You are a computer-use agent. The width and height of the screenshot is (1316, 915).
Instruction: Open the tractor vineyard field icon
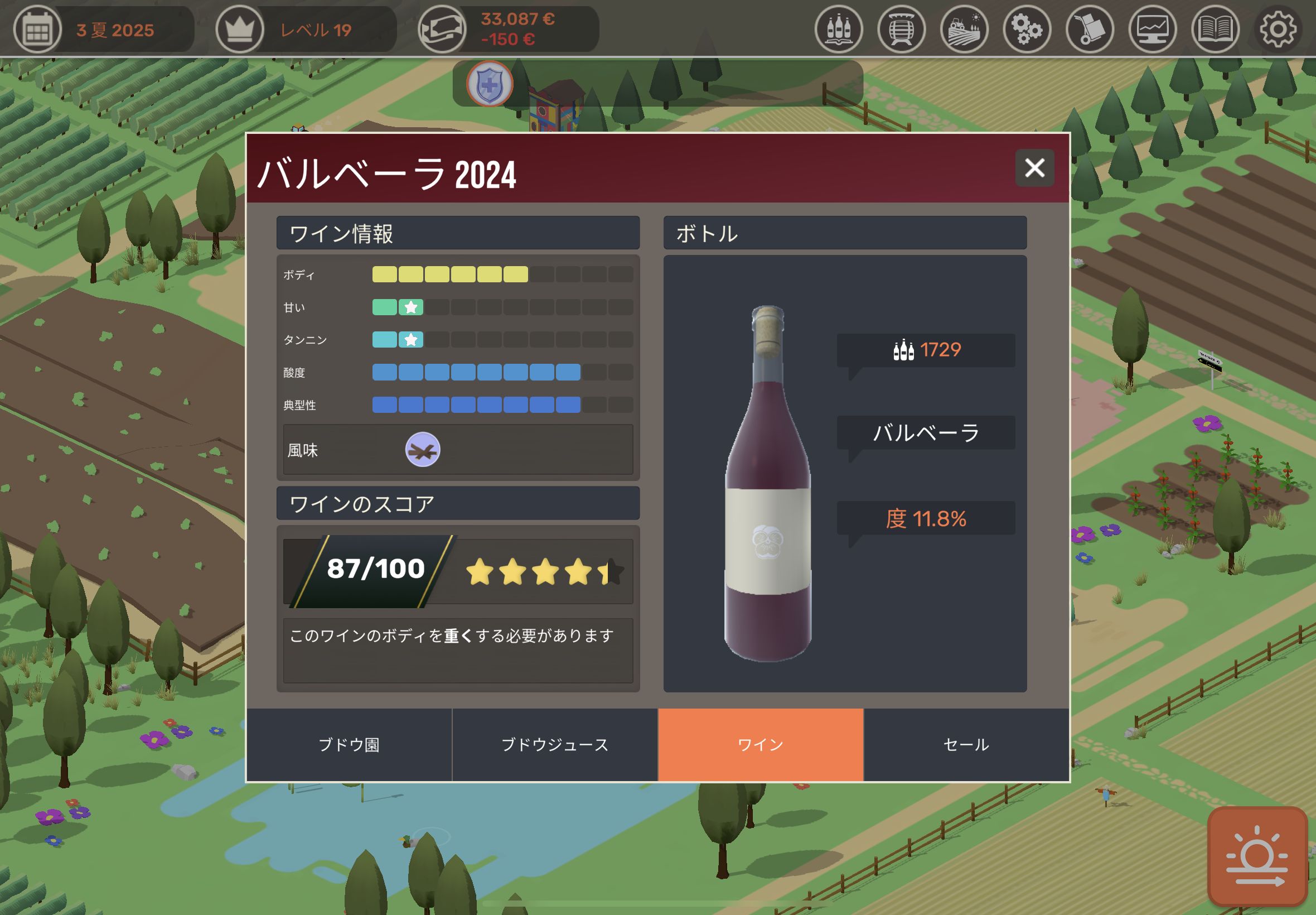pos(964,29)
